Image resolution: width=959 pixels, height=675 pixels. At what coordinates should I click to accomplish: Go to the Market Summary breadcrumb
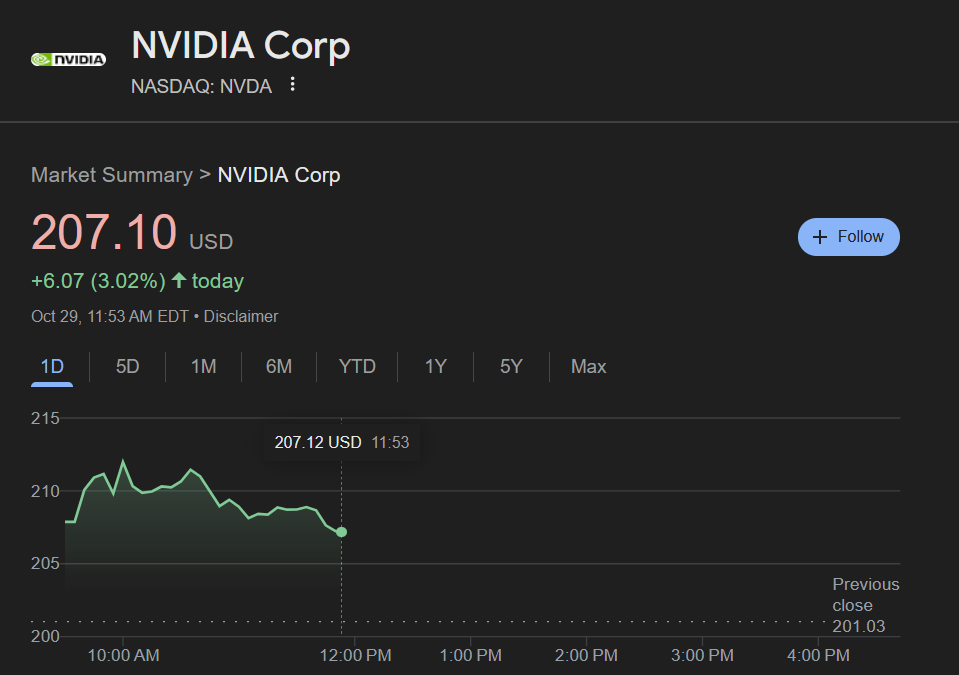click(x=111, y=175)
